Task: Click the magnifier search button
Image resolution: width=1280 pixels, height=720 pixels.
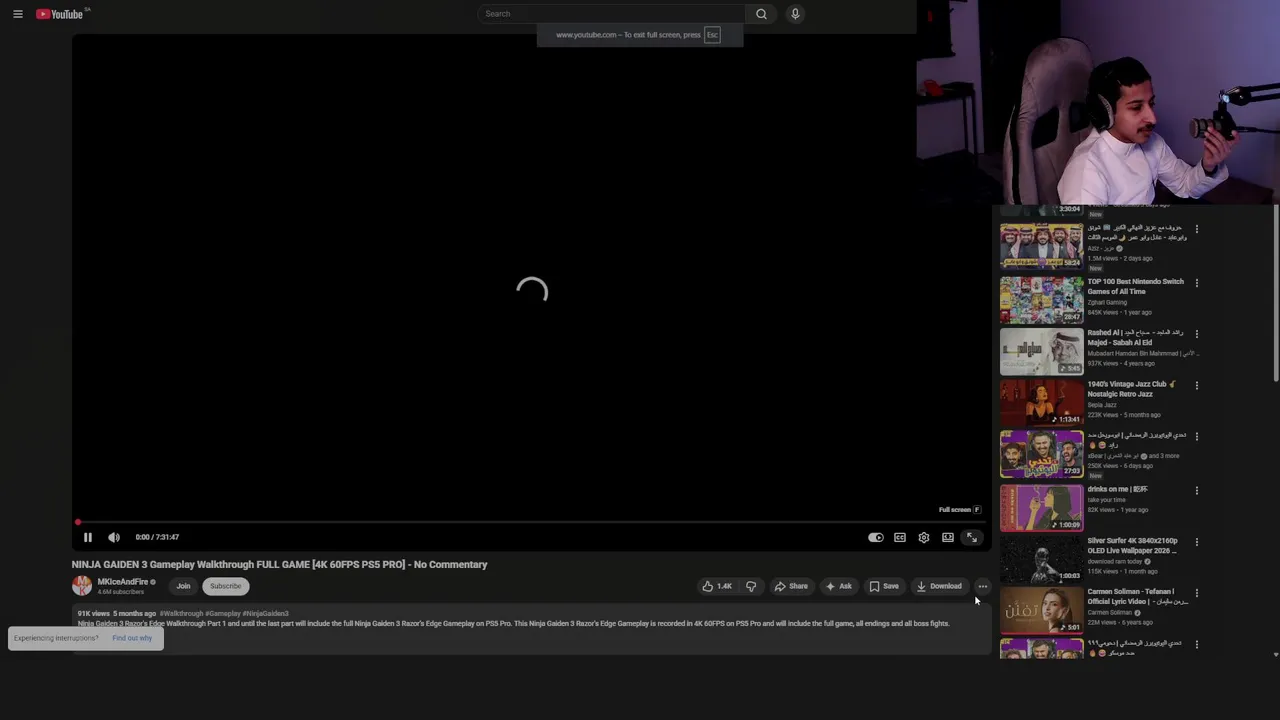Action: click(761, 14)
